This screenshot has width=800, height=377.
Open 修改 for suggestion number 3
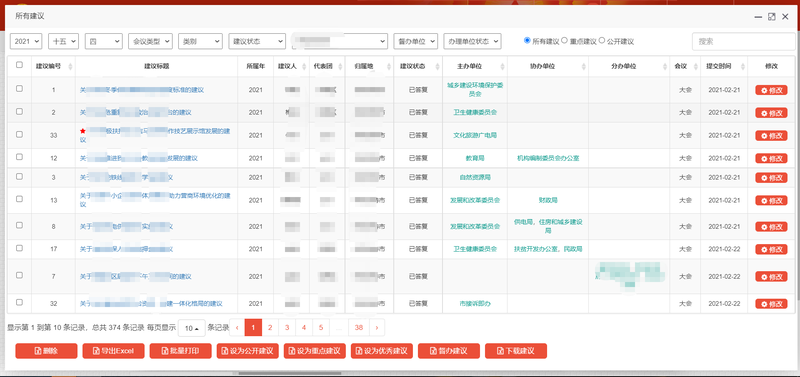coord(771,178)
